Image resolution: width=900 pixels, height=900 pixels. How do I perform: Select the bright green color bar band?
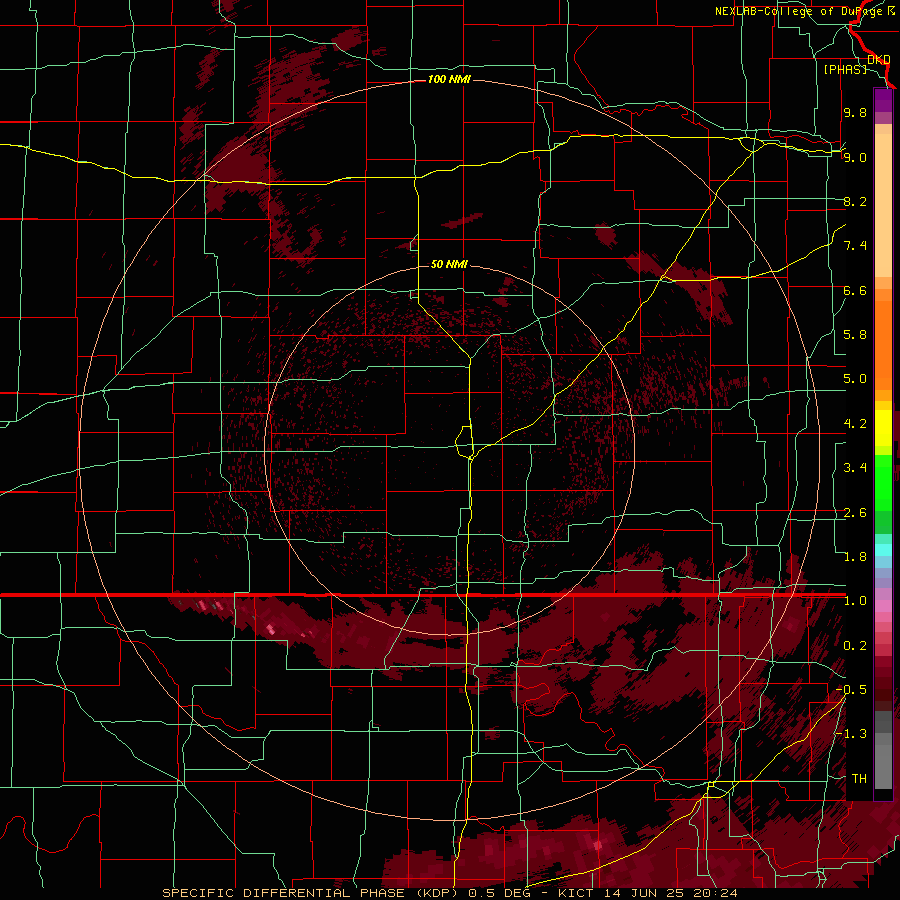point(883,483)
